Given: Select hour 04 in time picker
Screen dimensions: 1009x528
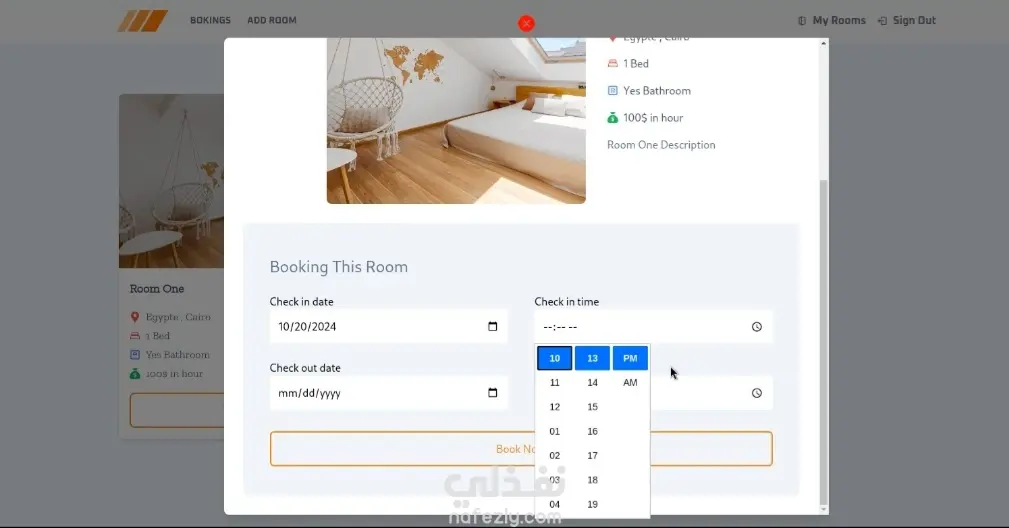Looking at the screenshot, I should coord(555,504).
